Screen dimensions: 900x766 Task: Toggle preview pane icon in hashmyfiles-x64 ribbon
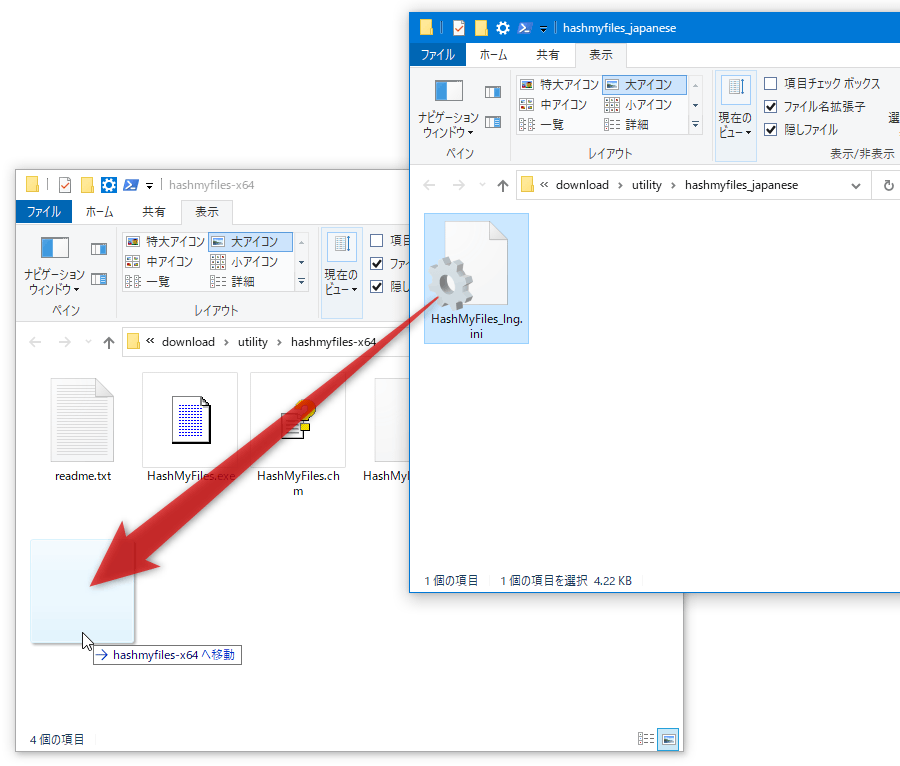pyautogui.click(x=99, y=248)
